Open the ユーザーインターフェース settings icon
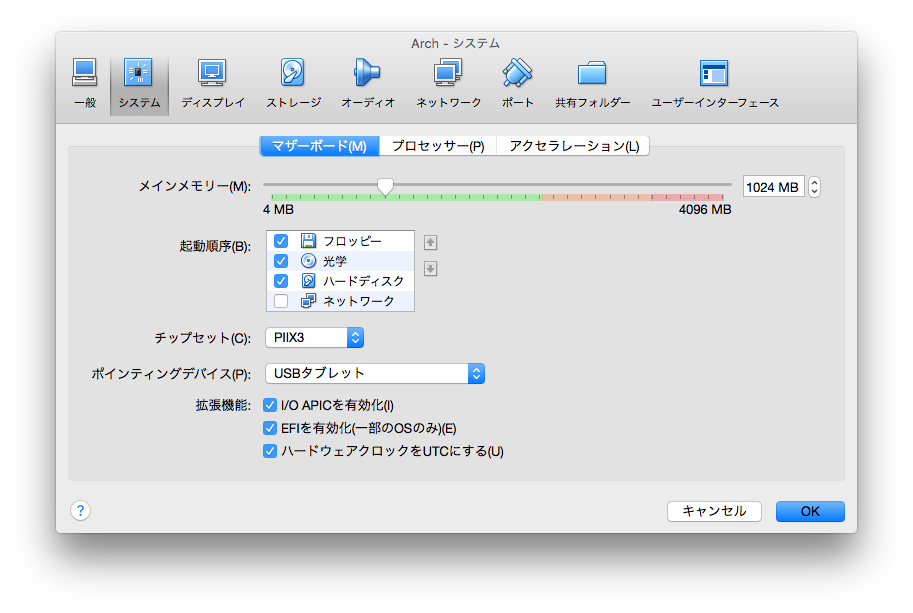 tap(713, 80)
